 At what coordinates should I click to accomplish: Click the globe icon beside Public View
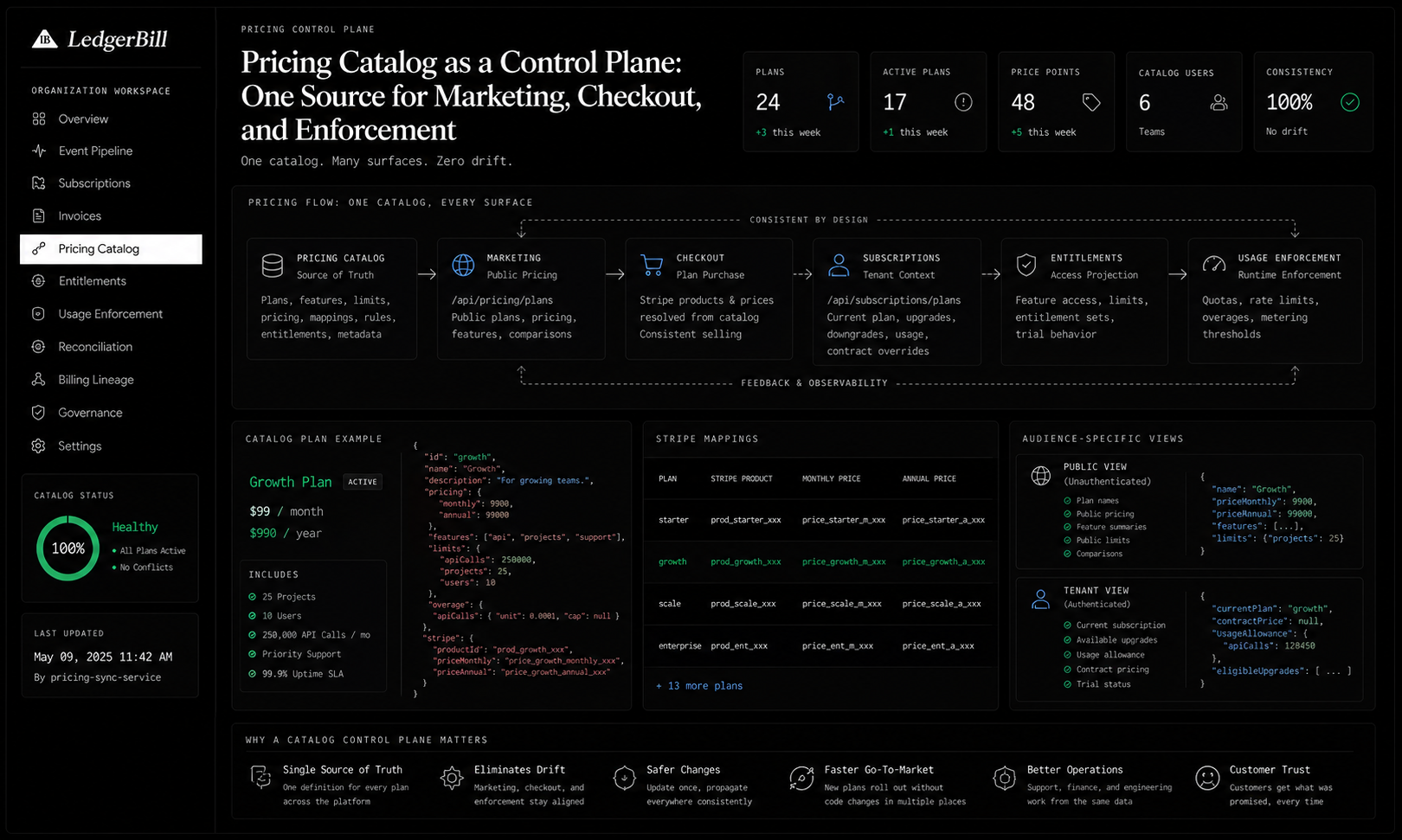1041,475
